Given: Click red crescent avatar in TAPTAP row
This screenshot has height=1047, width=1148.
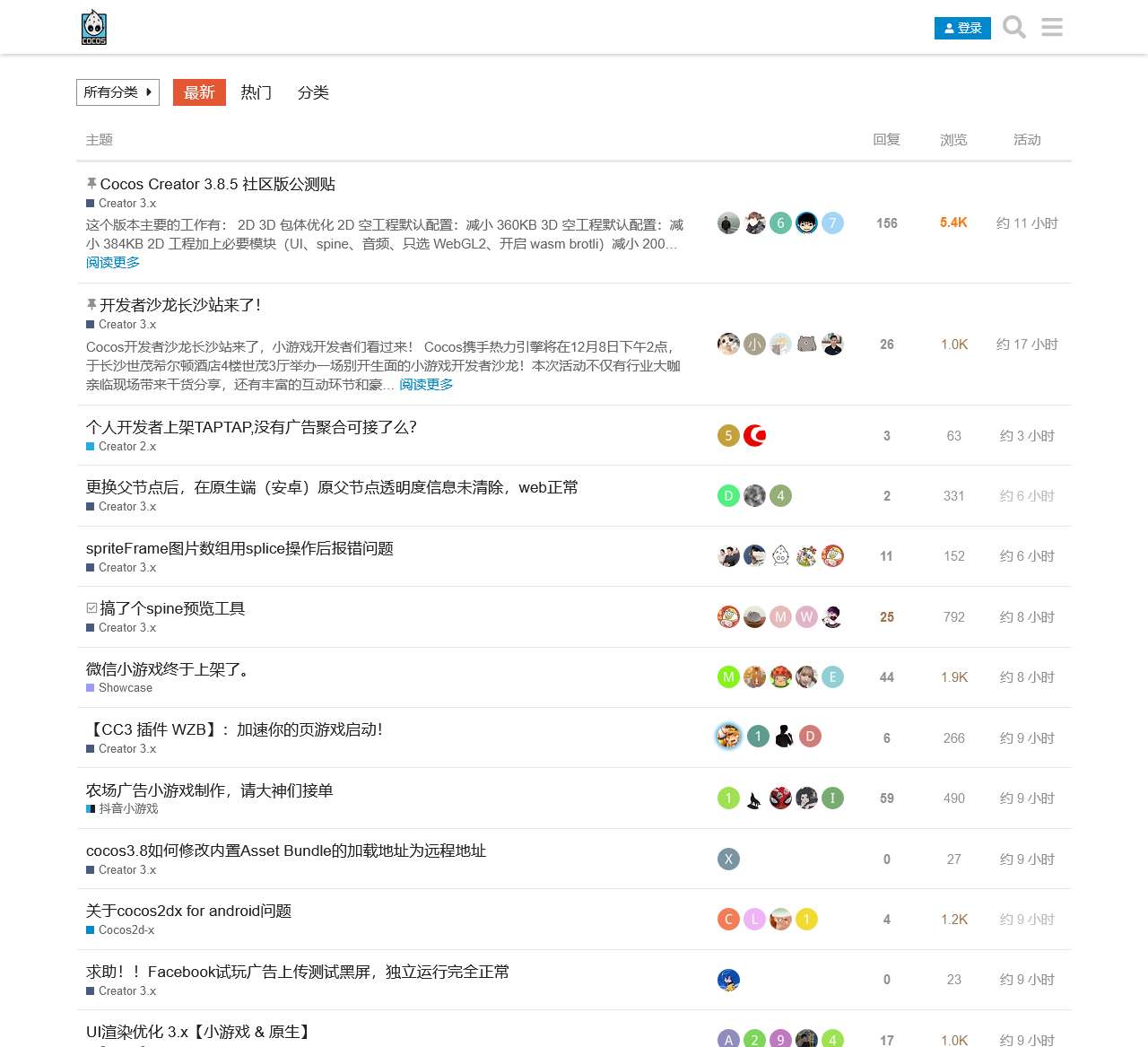Looking at the screenshot, I should tap(754, 436).
